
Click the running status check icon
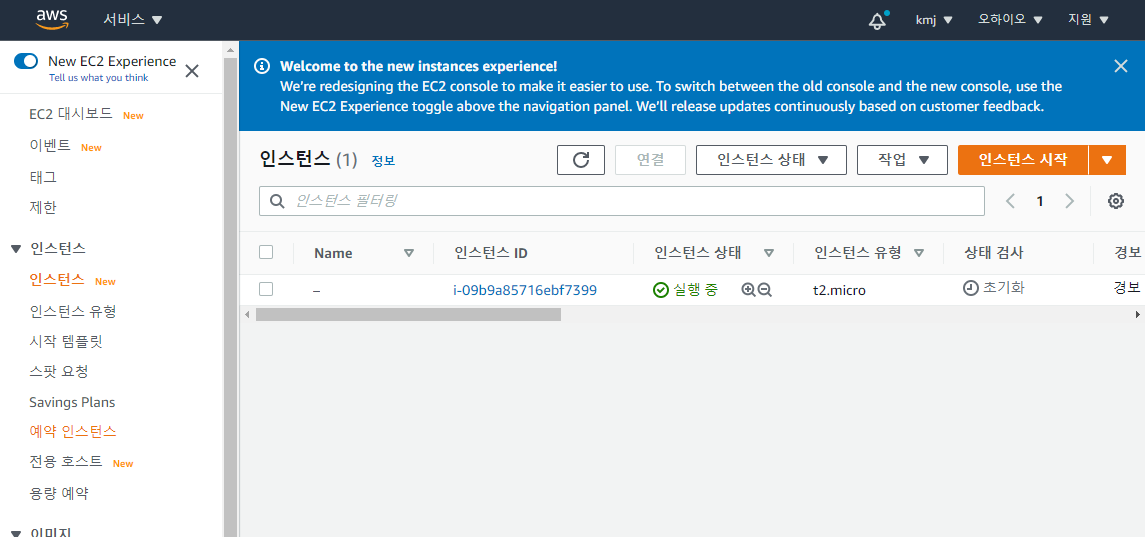pos(660,290)
